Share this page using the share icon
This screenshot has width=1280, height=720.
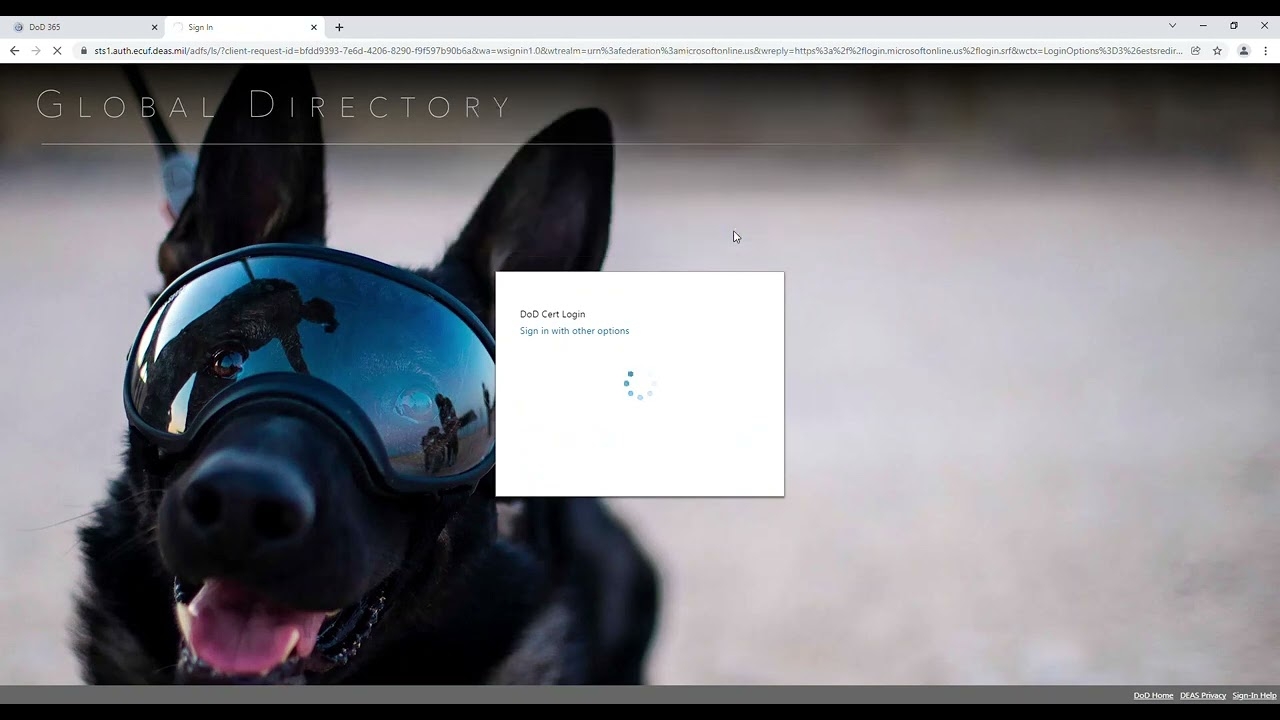[1195, 51]
